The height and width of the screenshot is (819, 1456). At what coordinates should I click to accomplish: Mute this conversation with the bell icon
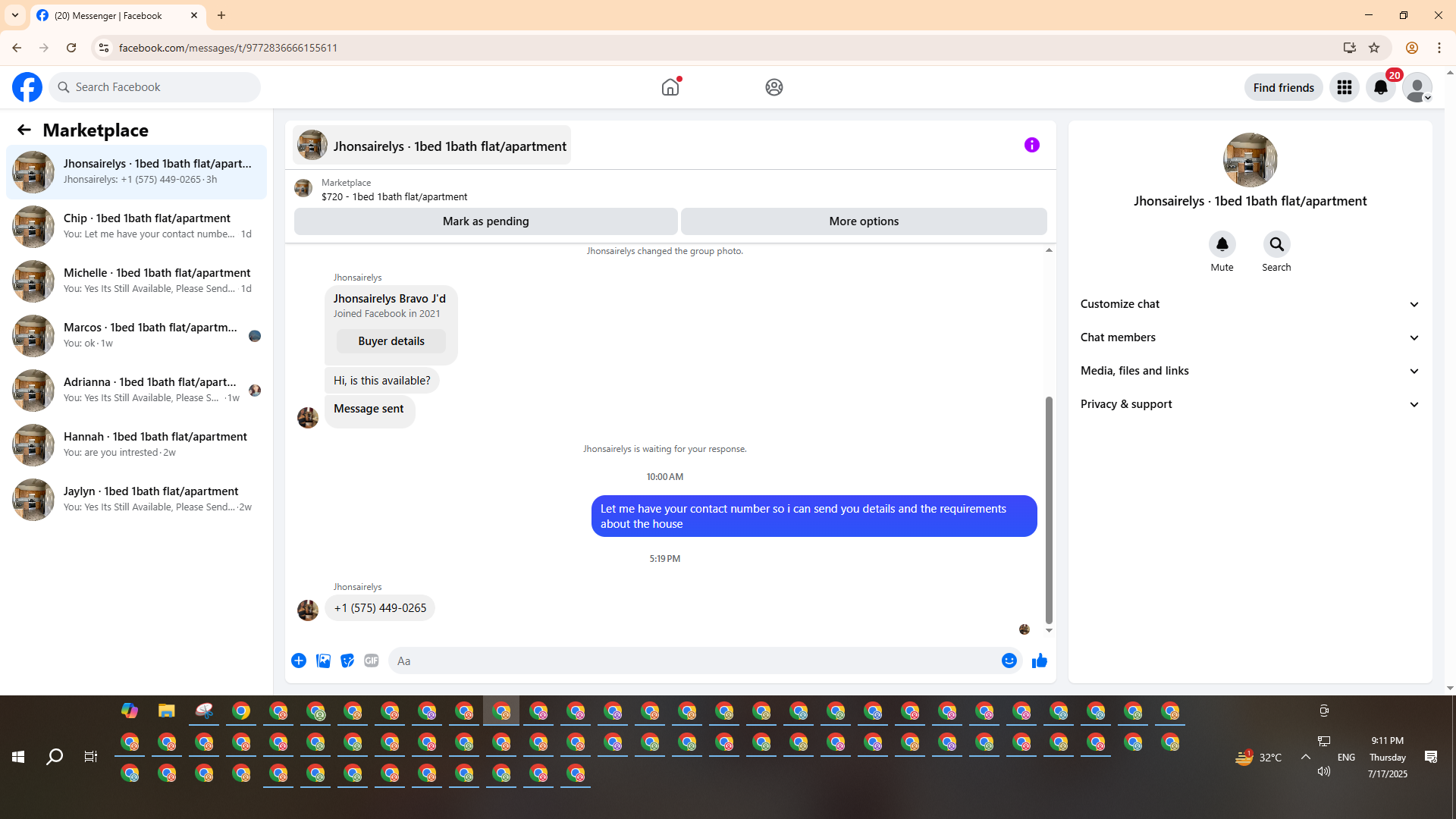click(1222, 244)
